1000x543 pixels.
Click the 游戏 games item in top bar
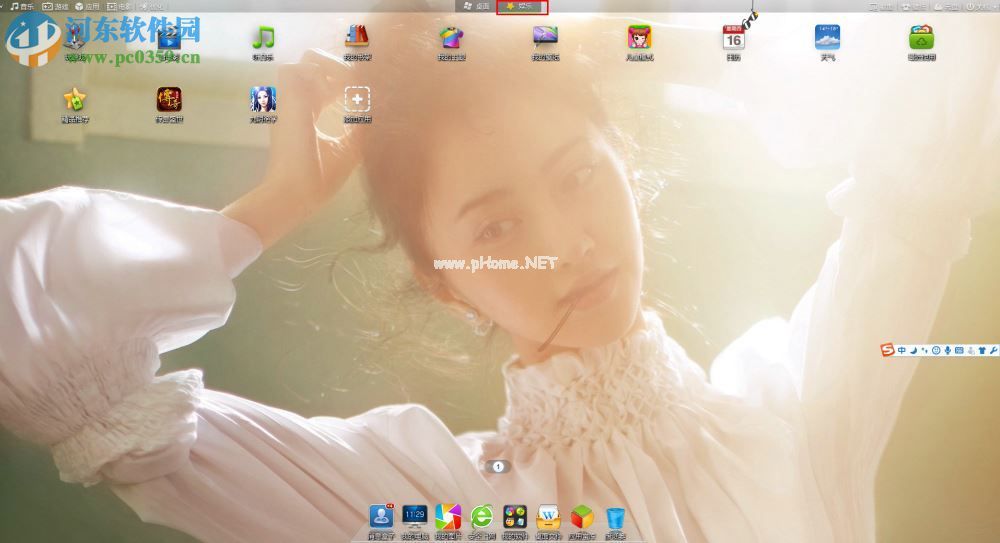(54, 6)
